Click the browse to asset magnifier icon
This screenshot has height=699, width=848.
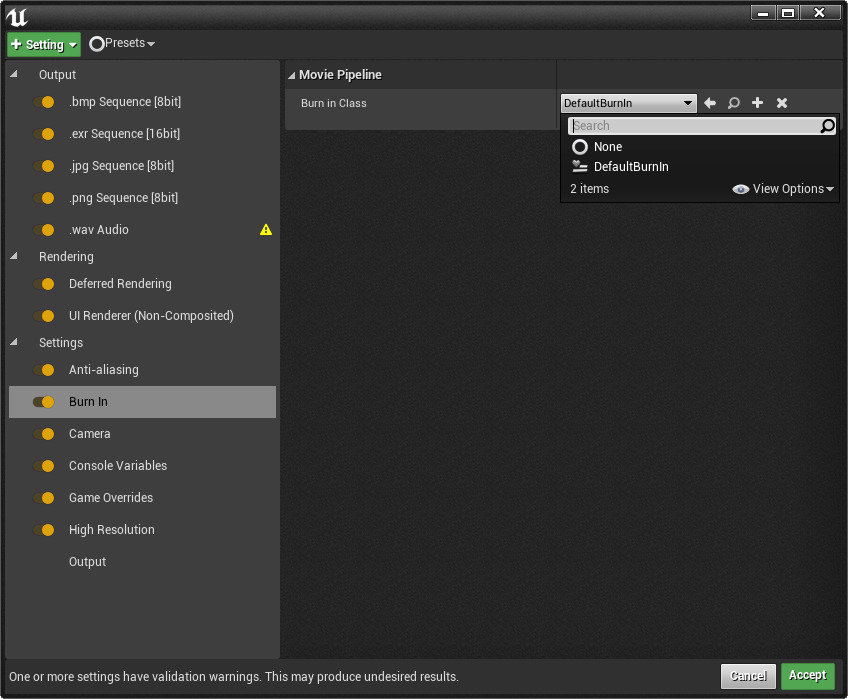click(734, 103)
